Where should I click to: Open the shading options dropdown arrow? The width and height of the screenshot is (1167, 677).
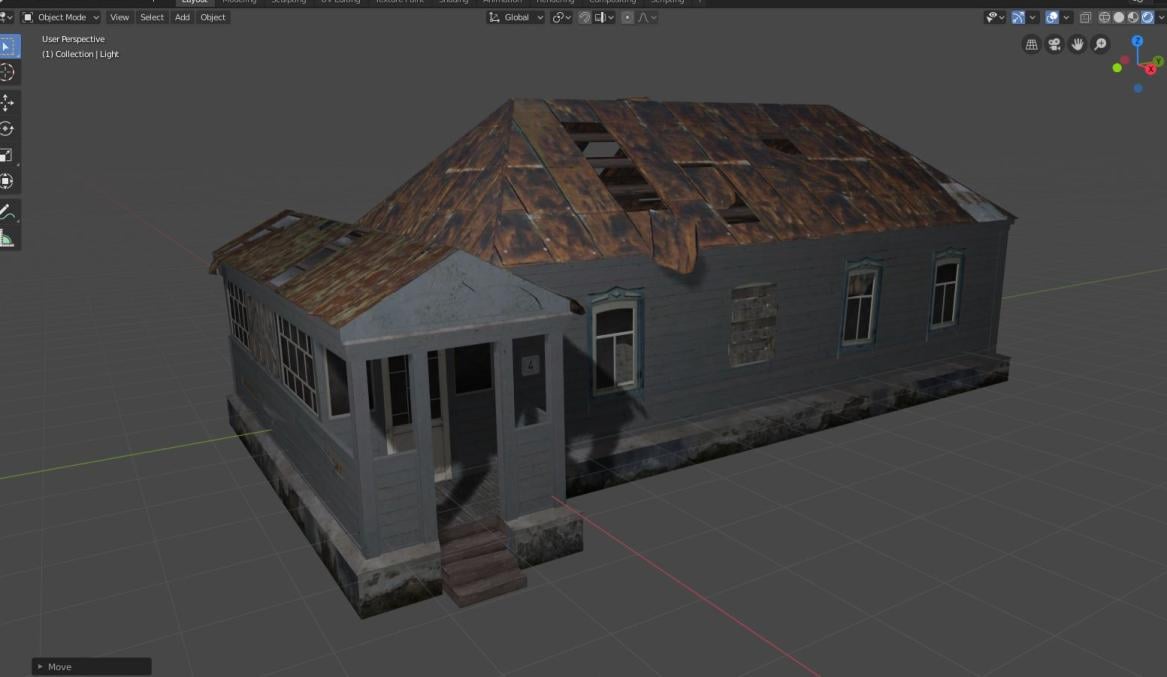(x=1160, y=17)
